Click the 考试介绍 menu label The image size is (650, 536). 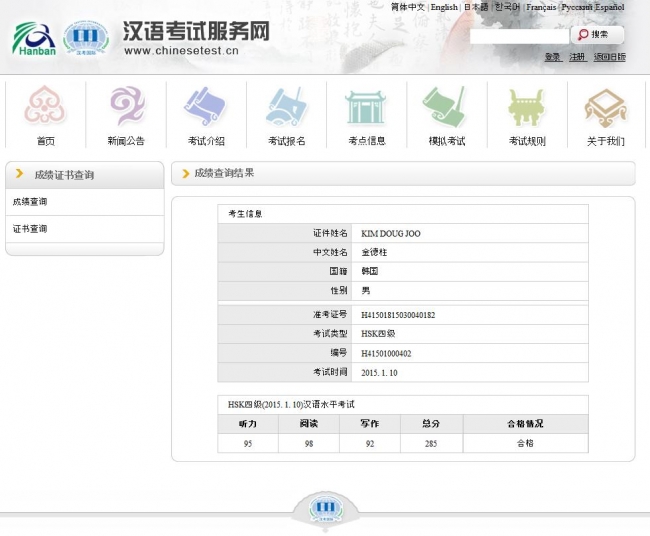[206, 141]
